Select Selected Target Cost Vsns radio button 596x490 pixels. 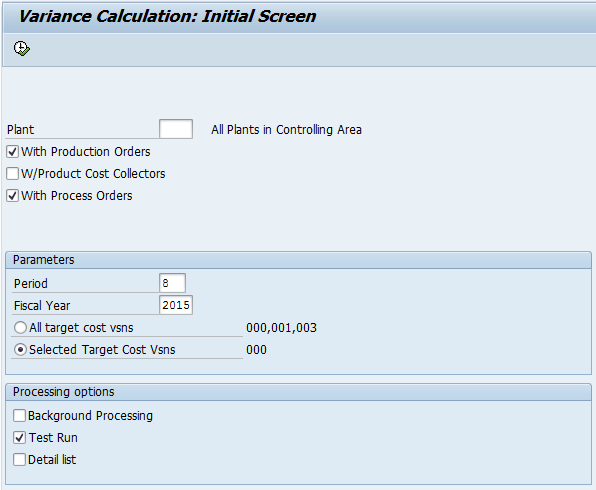20,349
